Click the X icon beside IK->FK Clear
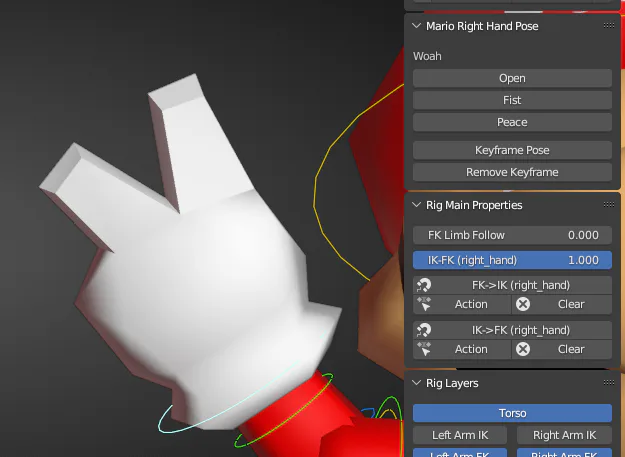The height and width of the screenshot is (457, 625). [x=523, y=349]
